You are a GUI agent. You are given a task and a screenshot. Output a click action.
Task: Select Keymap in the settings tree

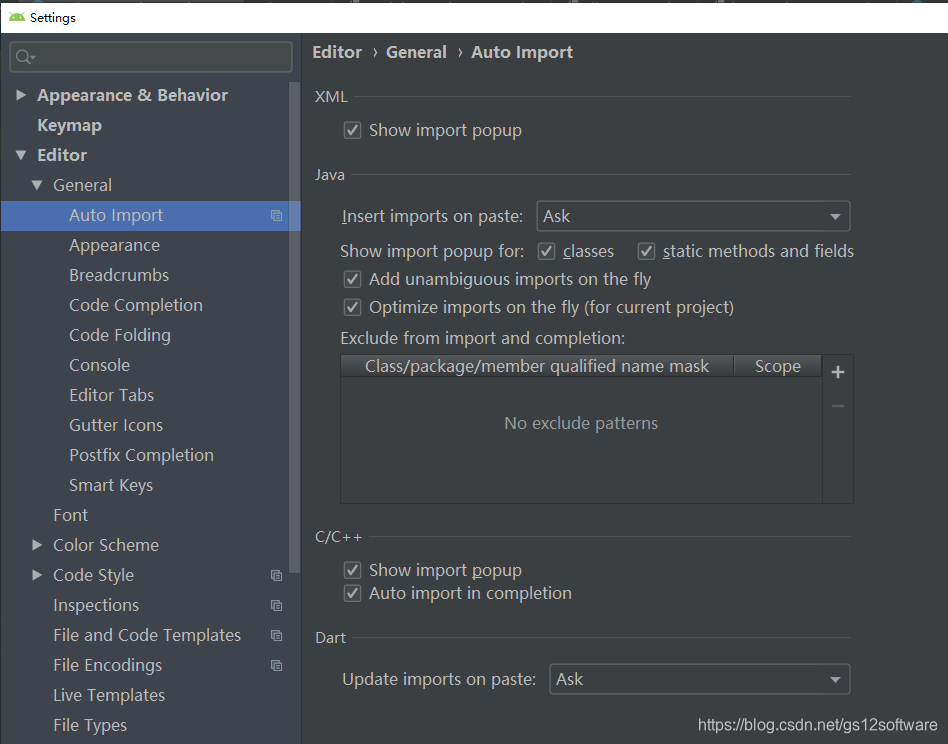pyautogui.click(x=70, y=125)
